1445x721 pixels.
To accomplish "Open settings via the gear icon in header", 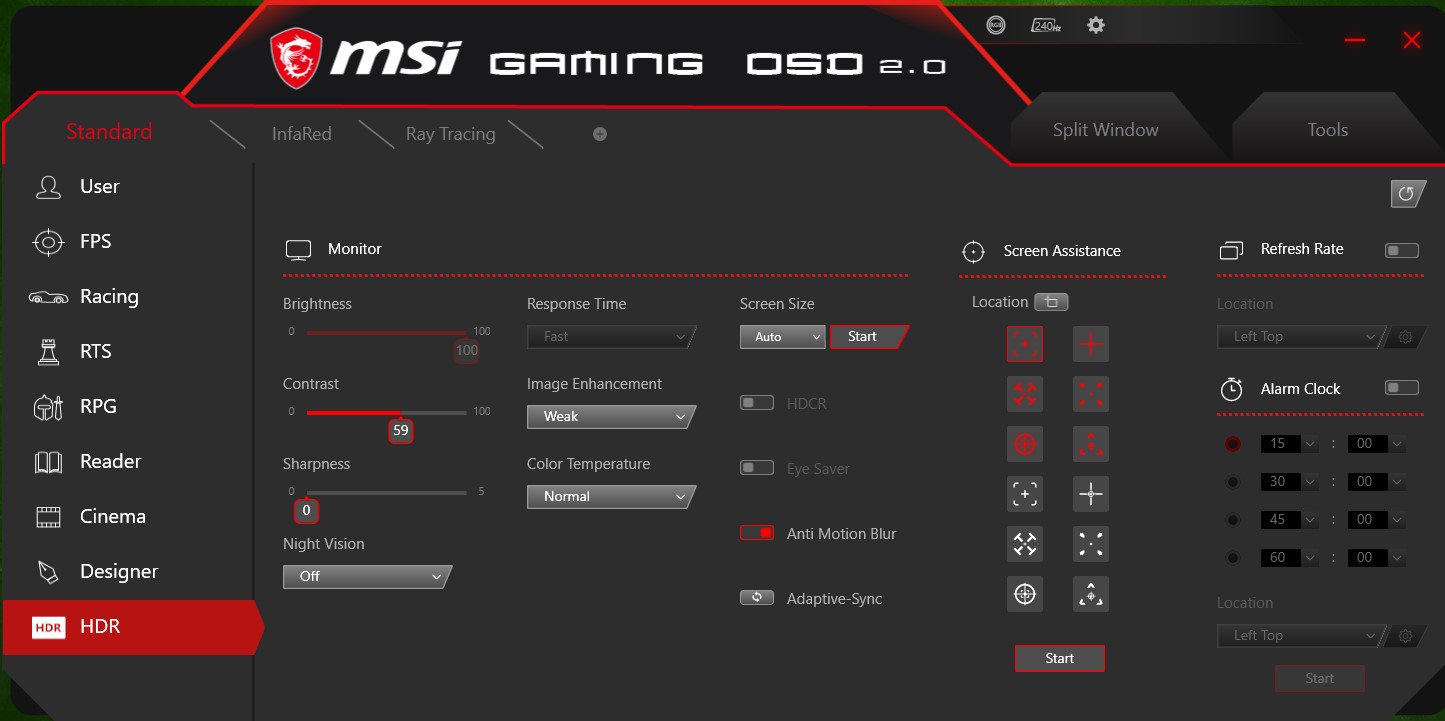I will [x=1096, y=25].
